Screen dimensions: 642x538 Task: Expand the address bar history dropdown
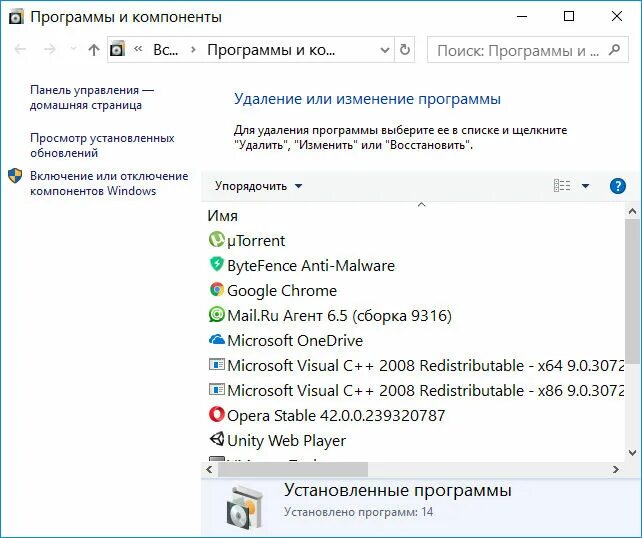tap(384, 50)
